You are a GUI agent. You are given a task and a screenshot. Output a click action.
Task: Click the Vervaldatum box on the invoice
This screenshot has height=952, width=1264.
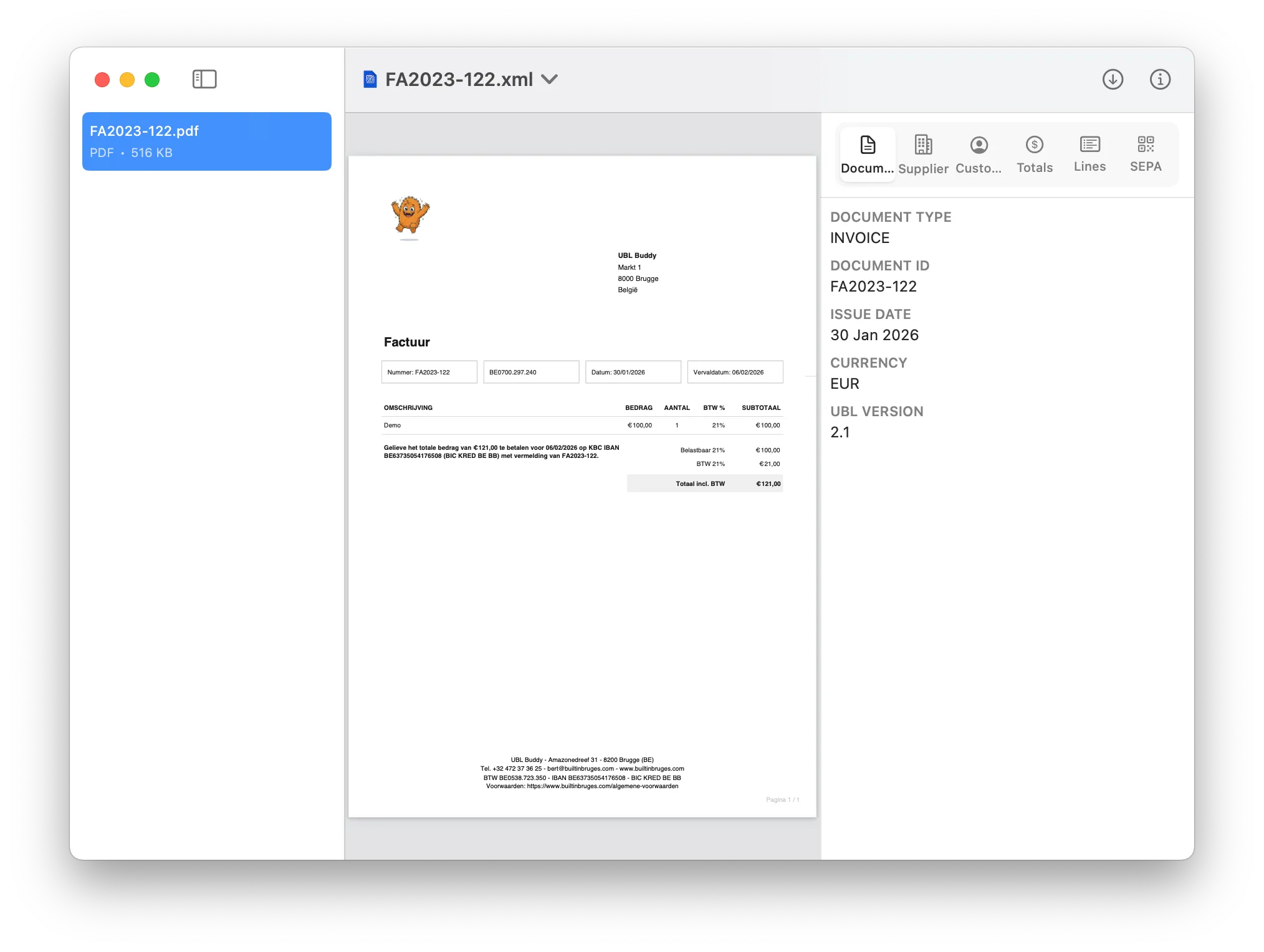(x=735, y=371)
